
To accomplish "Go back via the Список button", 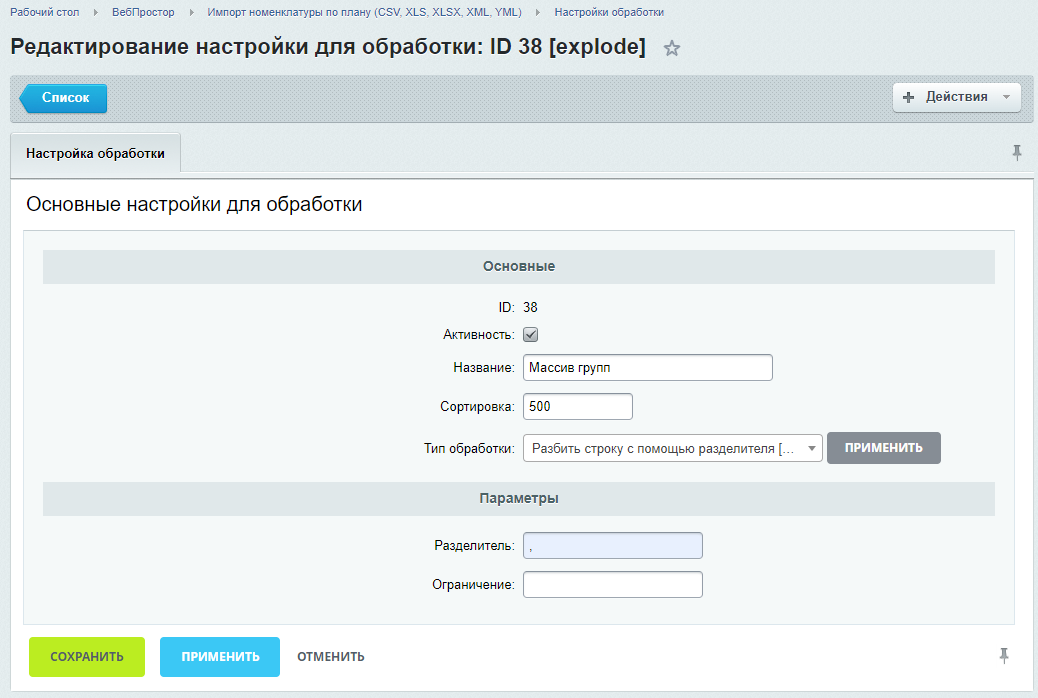I will [64, 98].
